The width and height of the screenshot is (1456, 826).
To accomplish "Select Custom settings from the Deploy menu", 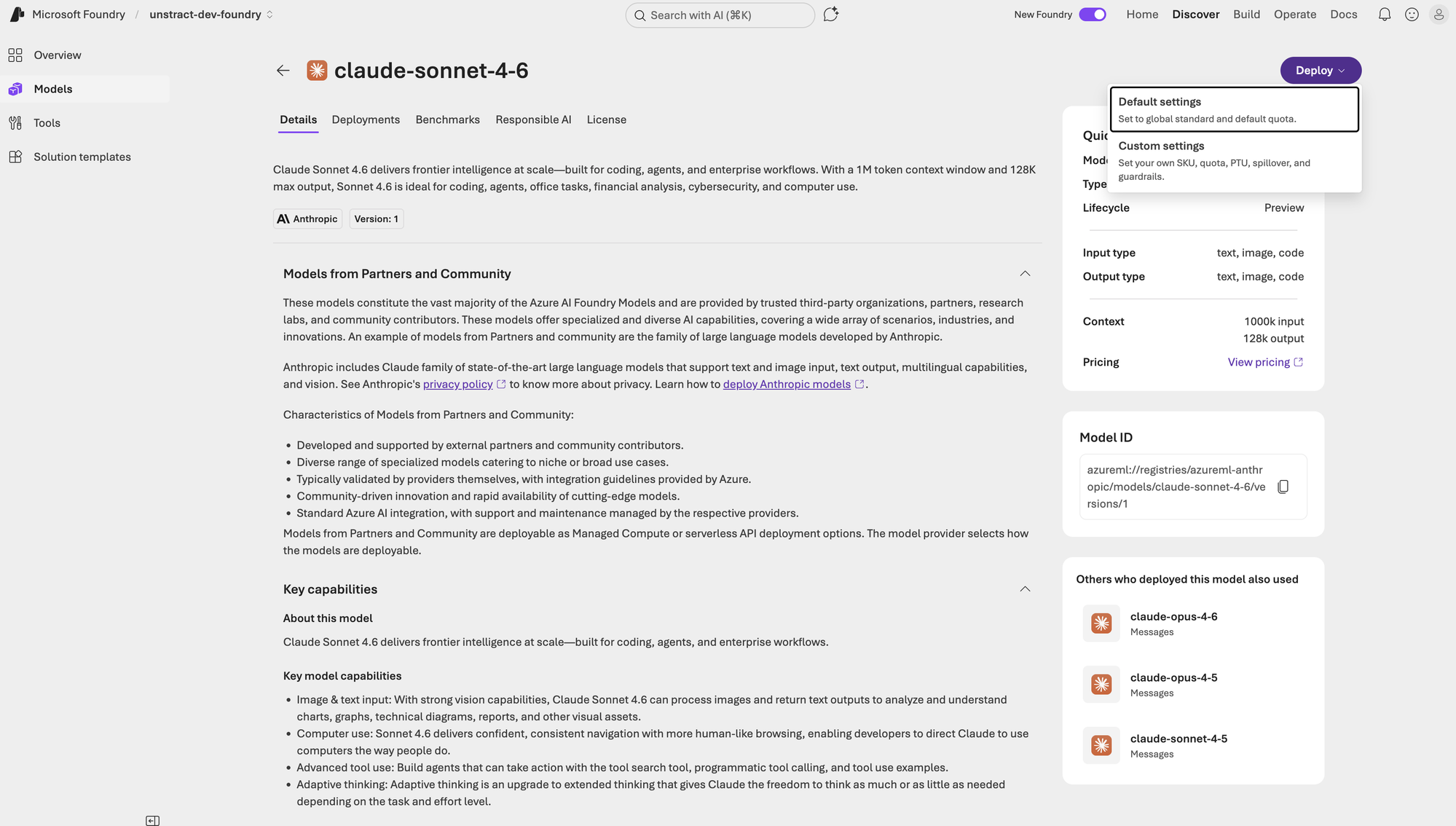I will coord(1234,160).
